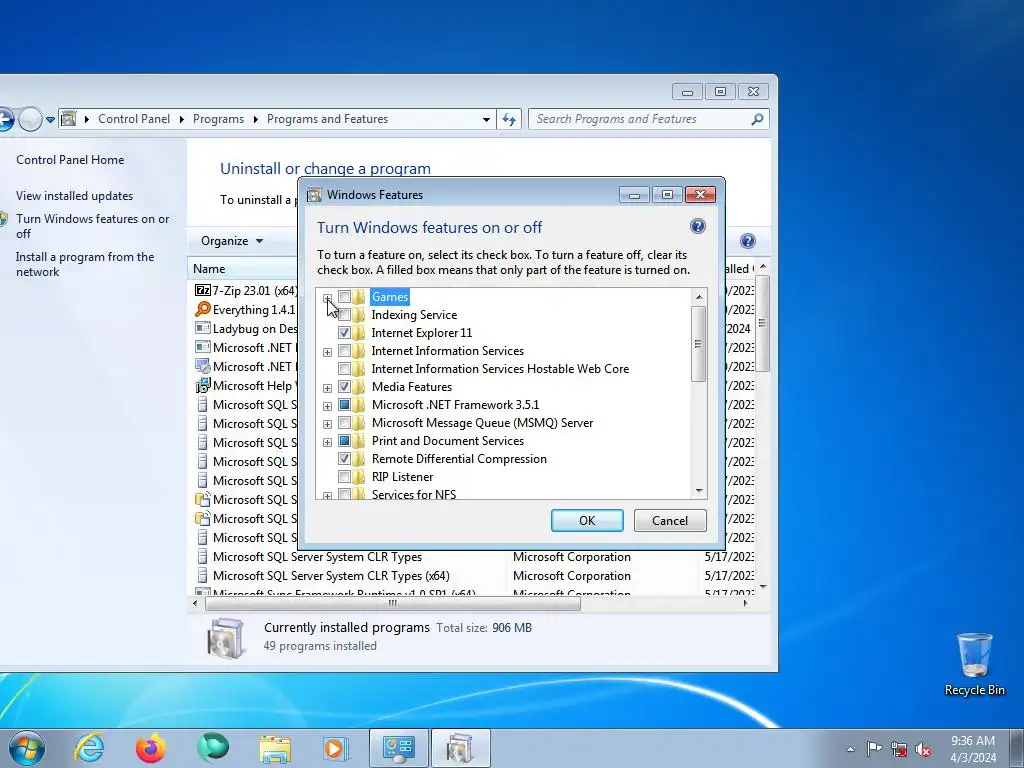
Task: Open the Windows Features help icon
Action: pos(697,227)
